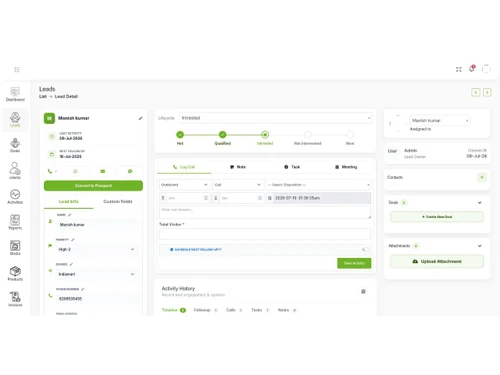Viewport: 500px width, 375px height.
Task: Click Convert to Prospect button
Action: [93, 186]
